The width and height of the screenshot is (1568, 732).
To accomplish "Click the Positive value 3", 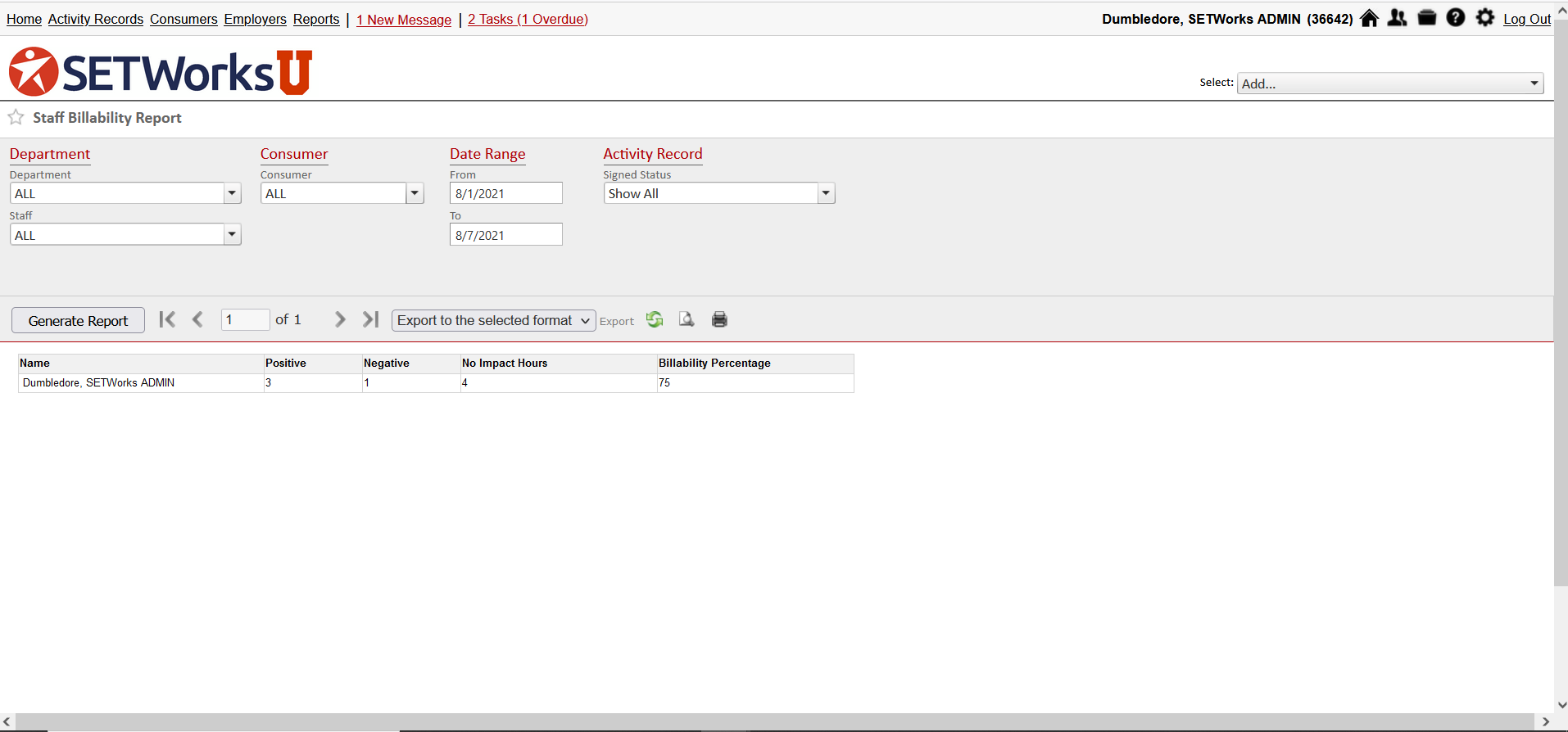I will click(x=313, y=382).
